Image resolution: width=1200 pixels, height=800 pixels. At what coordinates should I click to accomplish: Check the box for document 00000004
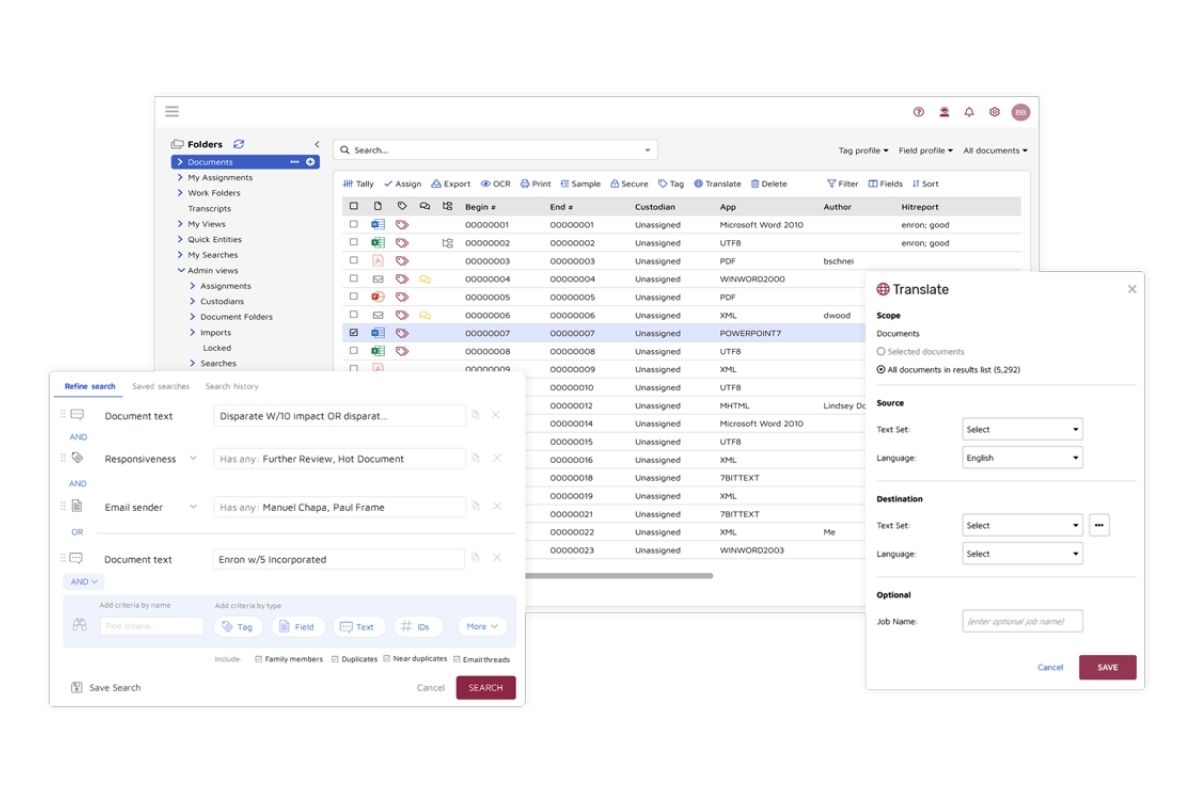[x=353, y=279]
